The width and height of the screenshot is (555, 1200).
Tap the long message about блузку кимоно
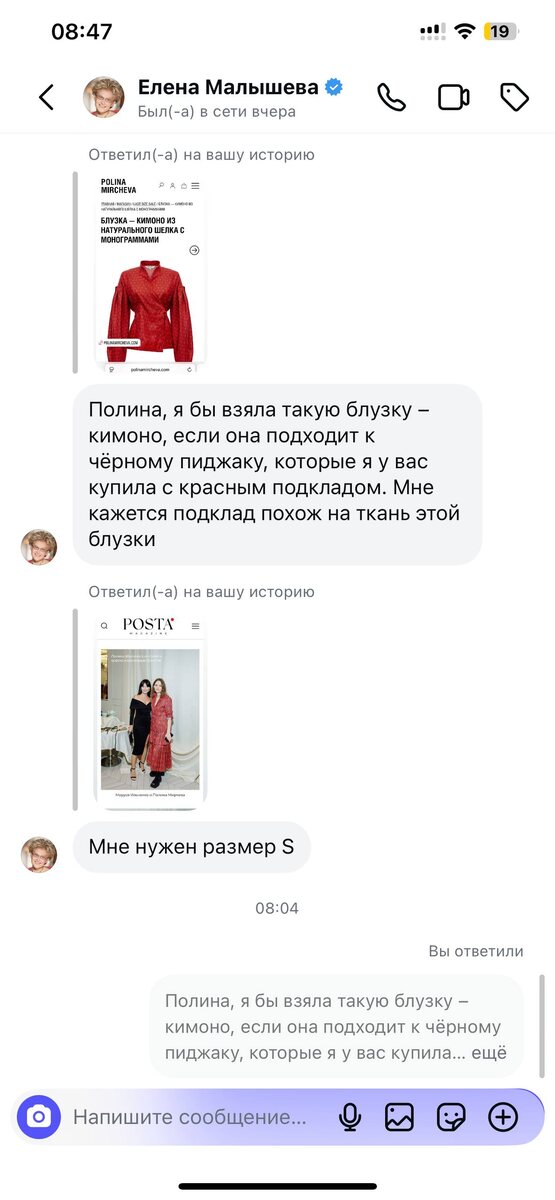[277, 474]
